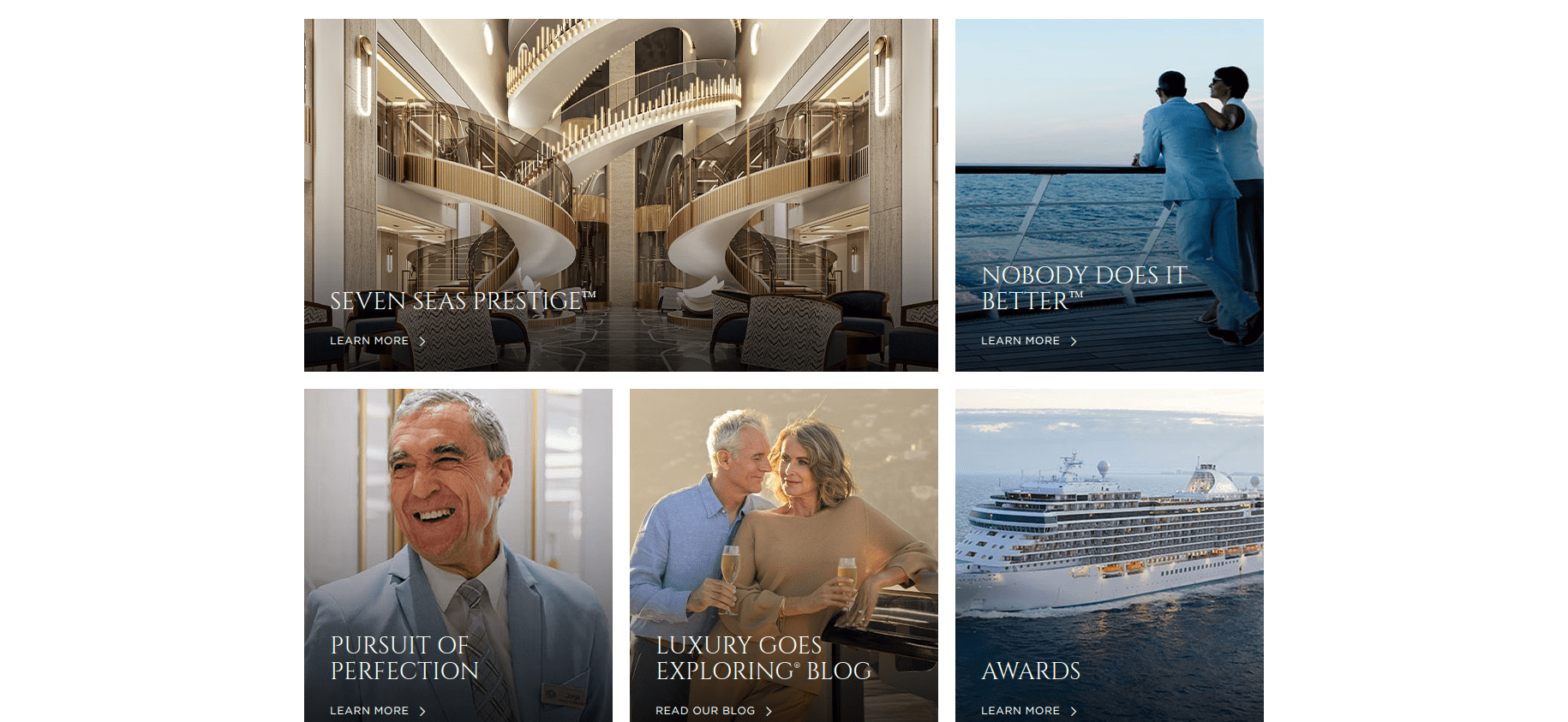This screenshot has height=722, width=1568.
Task: Click the chevron next to Read Our Blog
Action: click(769, 711)
